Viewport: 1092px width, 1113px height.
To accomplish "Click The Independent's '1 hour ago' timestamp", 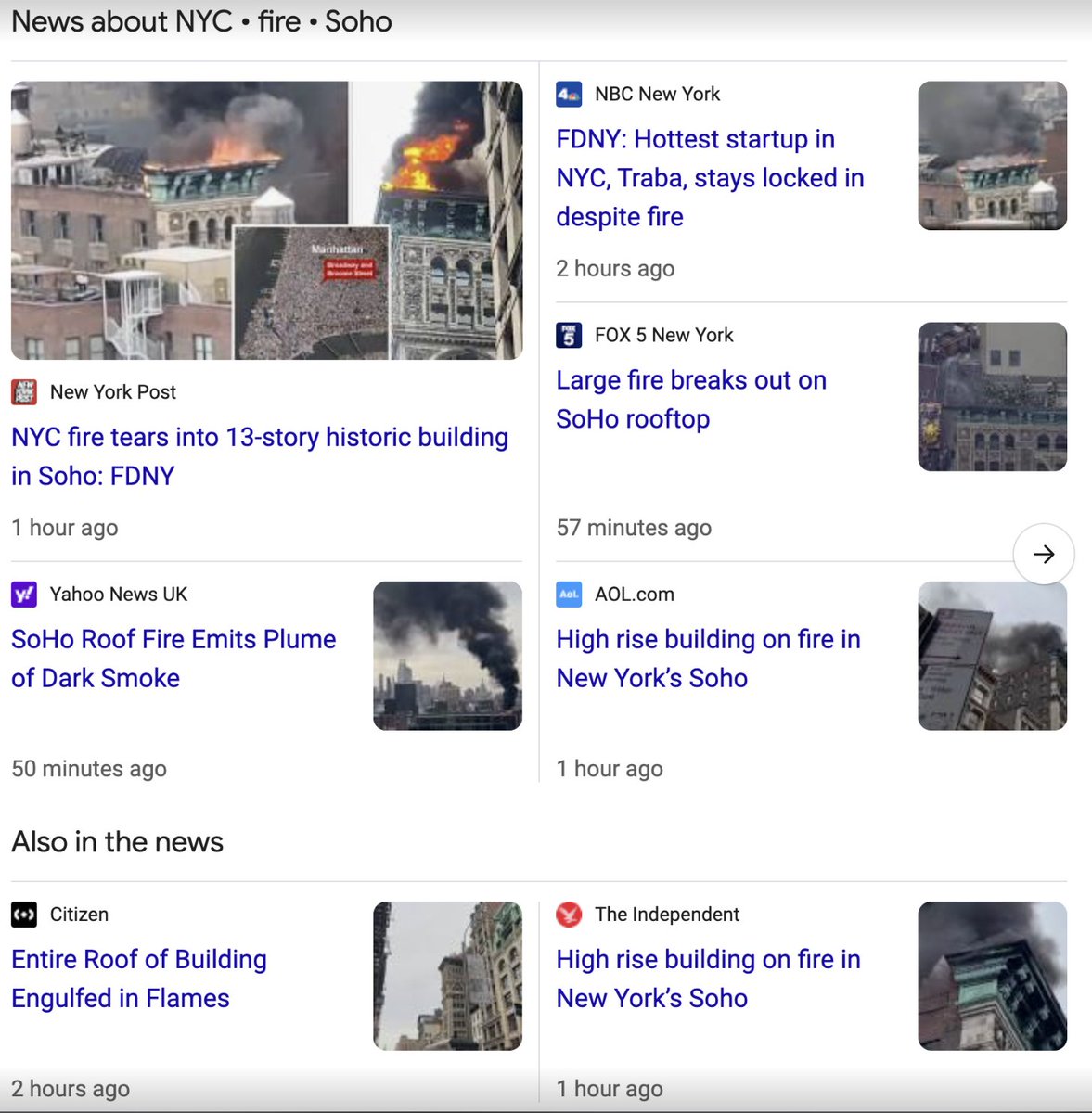I will point(610,1088).
